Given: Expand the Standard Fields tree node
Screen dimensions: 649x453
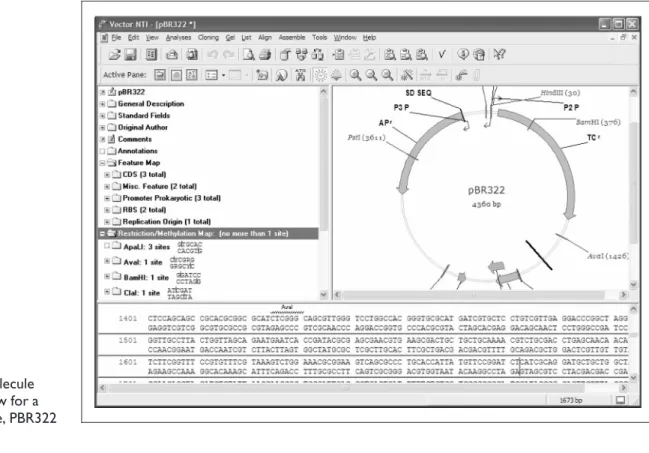Looking at the screenshot, I should pyautogui.click(x=102, y=116).
